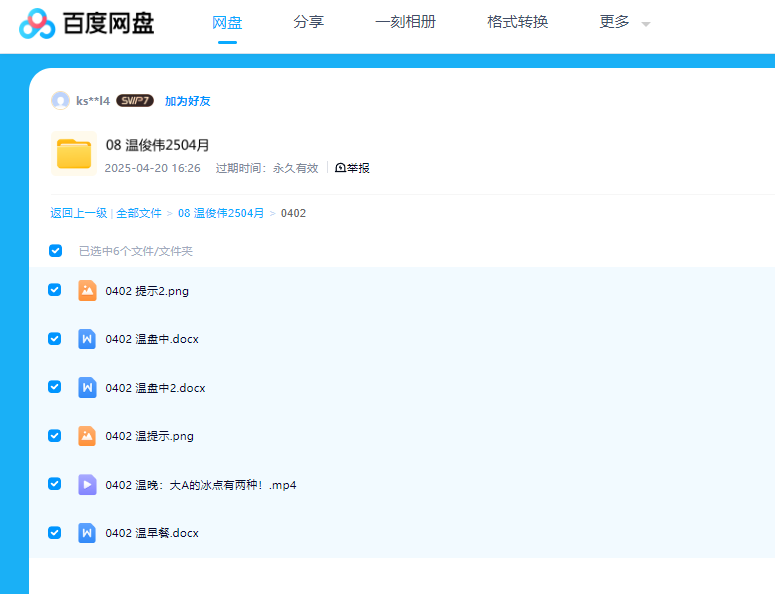Click the video icon for the mp4 file
The width and height of the screenshot is (775, 594).
pos(87,485)
